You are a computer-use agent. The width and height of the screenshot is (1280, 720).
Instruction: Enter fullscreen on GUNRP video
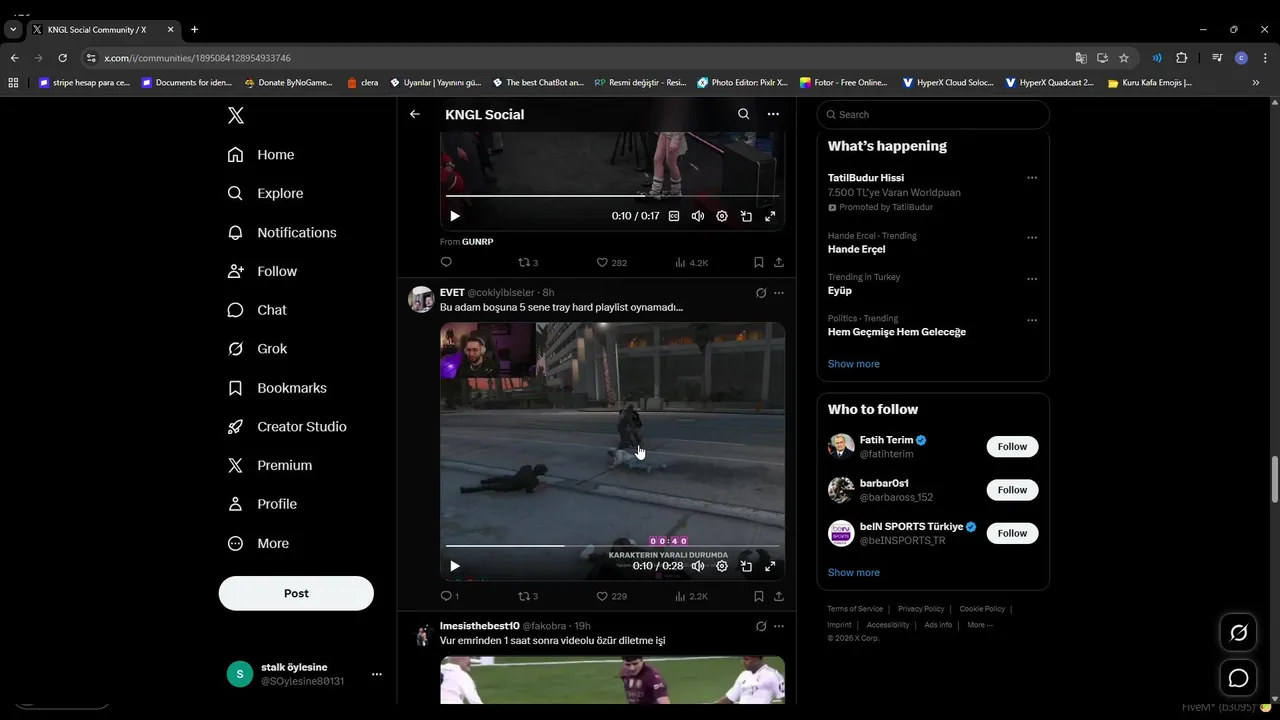[x=770, y=216]
